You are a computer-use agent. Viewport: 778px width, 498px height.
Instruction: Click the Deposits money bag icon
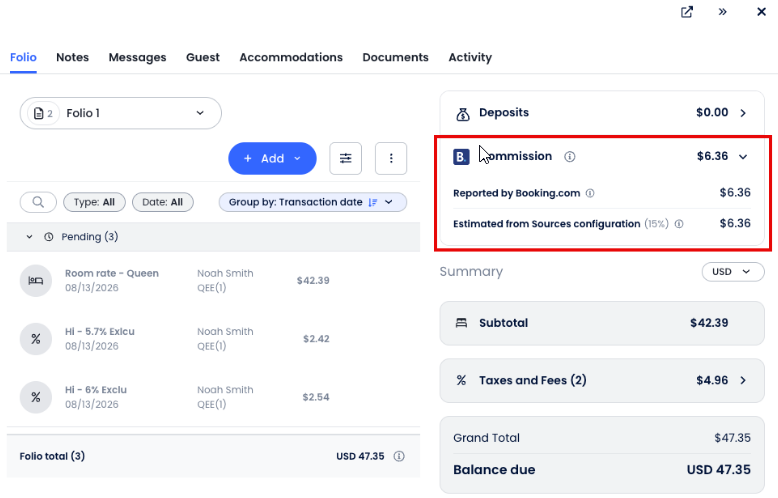pyautogui.click(x=462, y=114)
